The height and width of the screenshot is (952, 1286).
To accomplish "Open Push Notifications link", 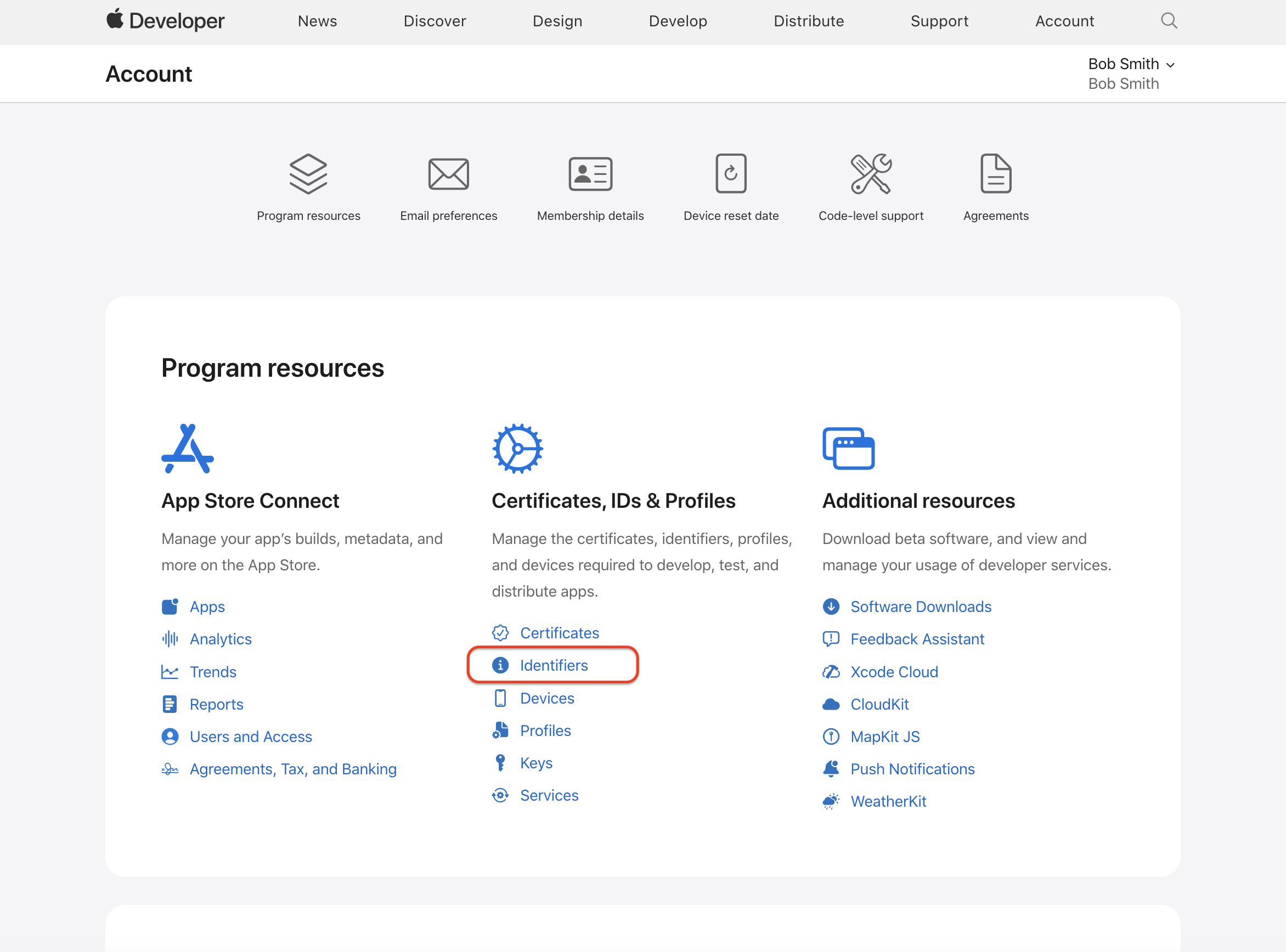I will [x=912, y=769].
